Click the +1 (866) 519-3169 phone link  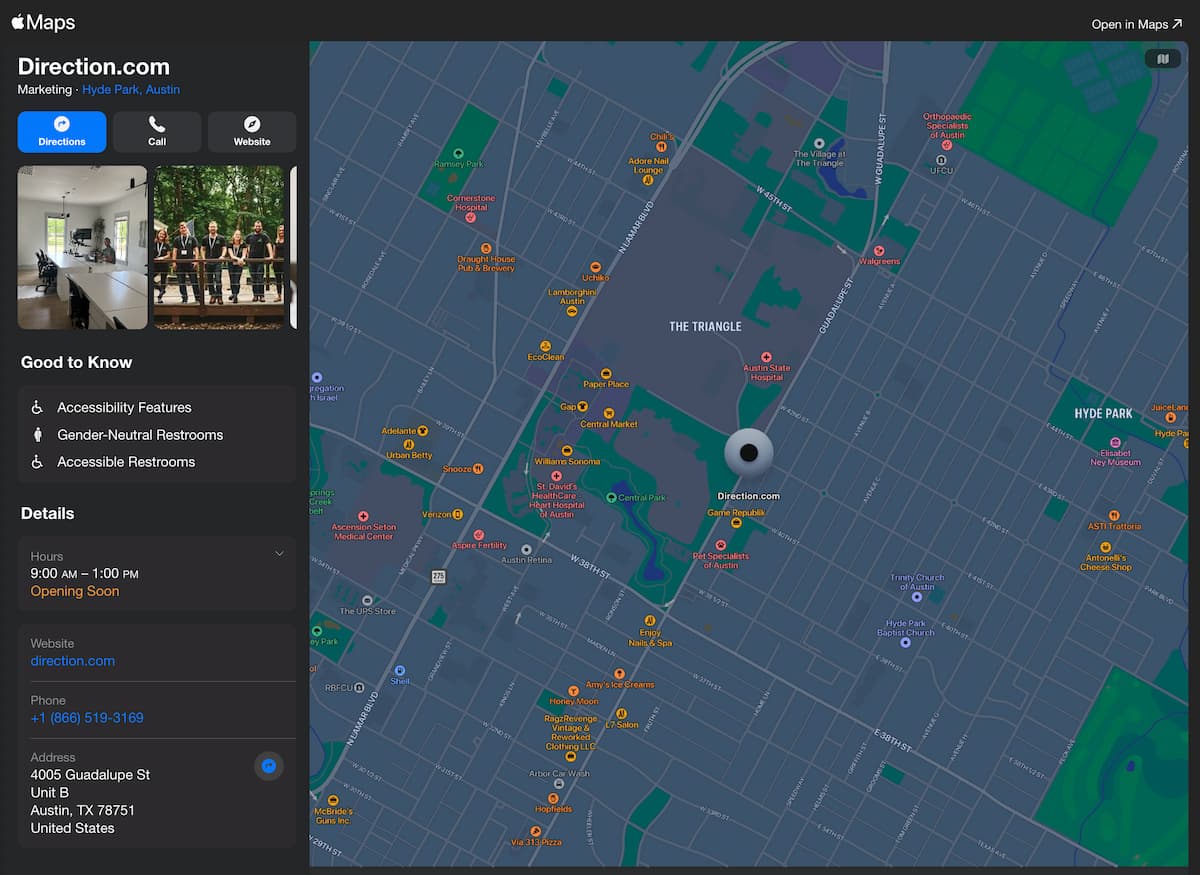pyautogui.click(x=87, y=718)
